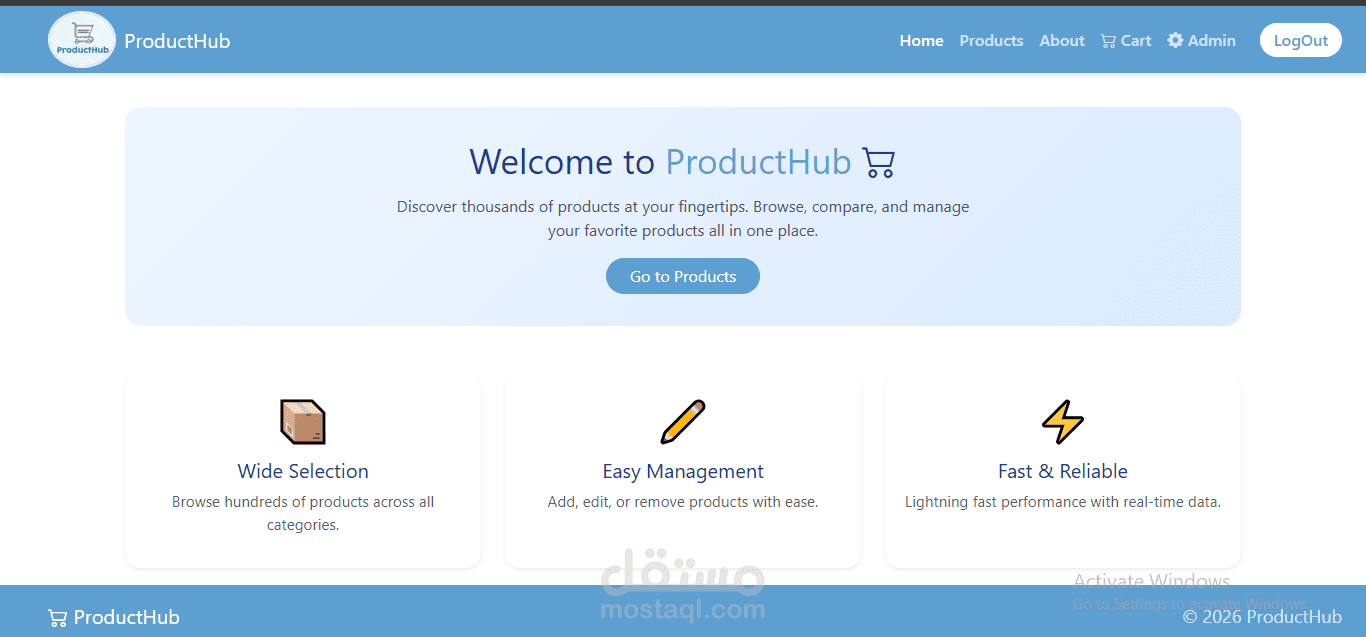This screenshot has width=1366, height=637.
Task: Click the Go to Products button
Action: click(x=683, y=276)
